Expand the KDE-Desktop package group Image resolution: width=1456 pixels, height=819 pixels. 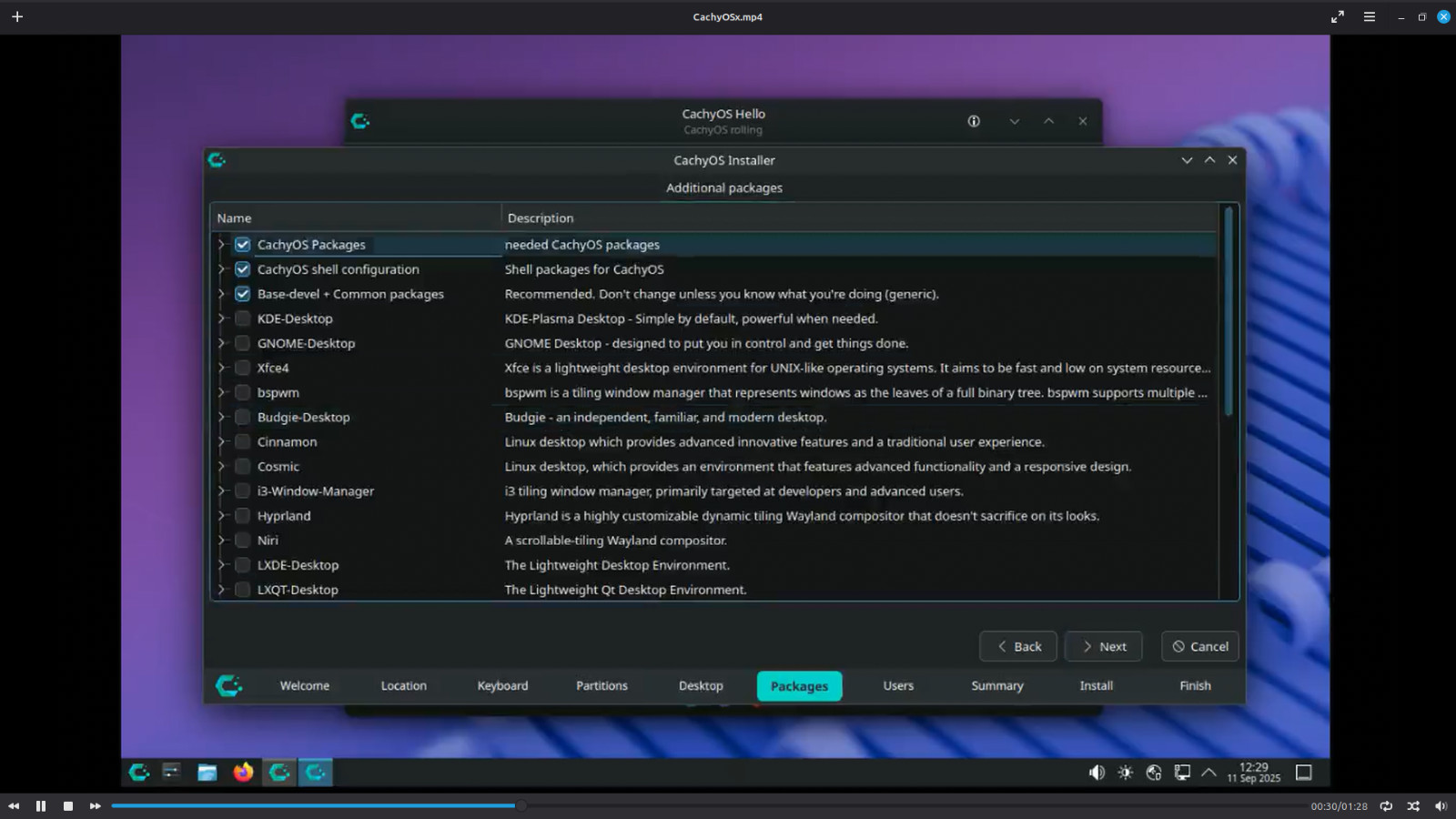pos(221,318)
